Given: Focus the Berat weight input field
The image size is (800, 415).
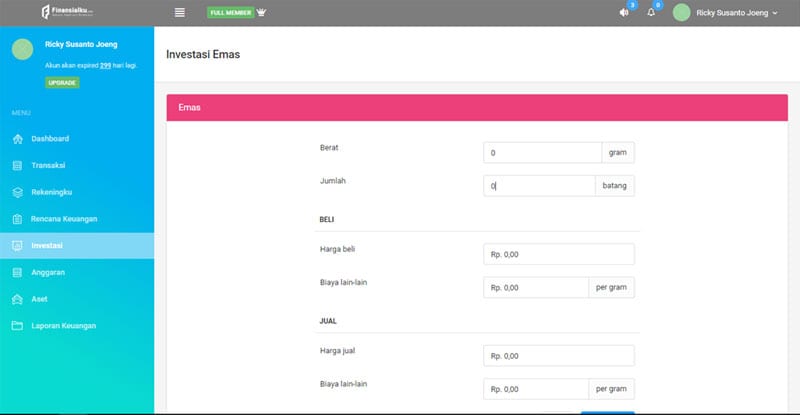Looking at the screenshot, I should coord(542,153).
